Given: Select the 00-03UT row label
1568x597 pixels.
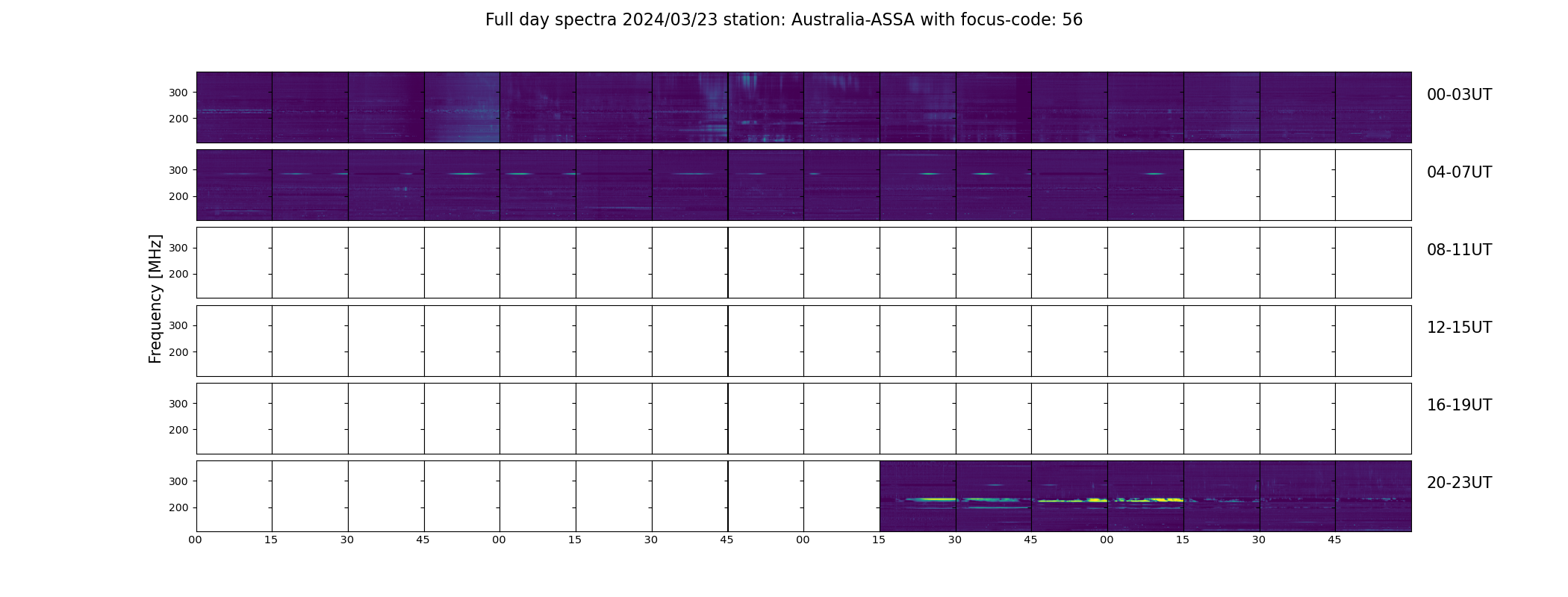Looking at the screenshot, I should tap(1459, 95).
